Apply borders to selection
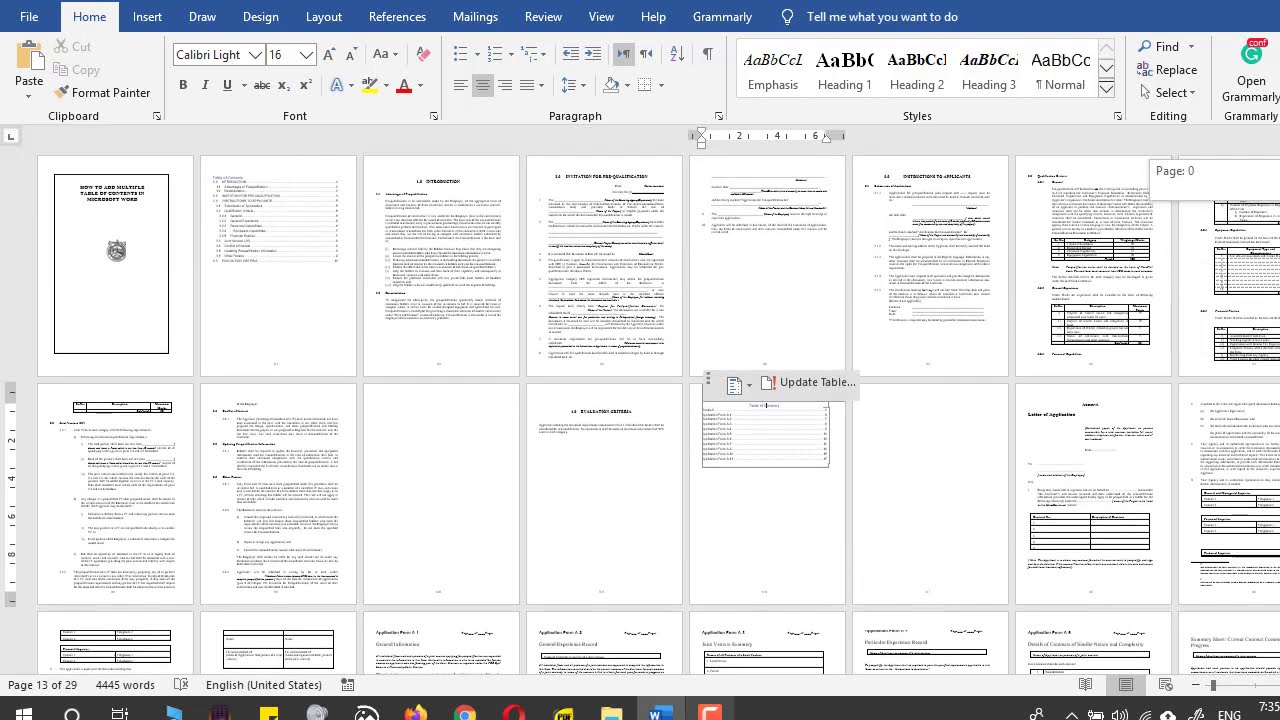Viewport: 1280px width, 720px height. tap(645, 85)
